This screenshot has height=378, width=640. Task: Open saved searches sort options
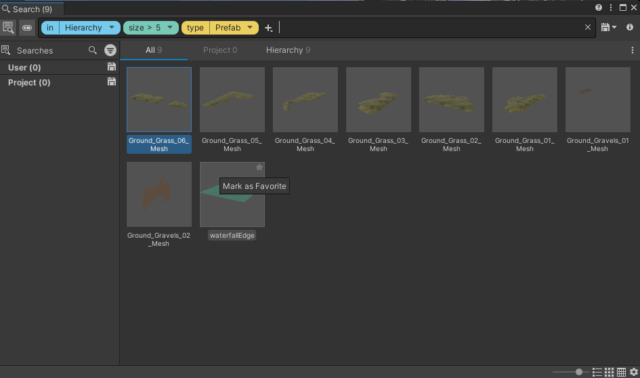click(110, 50)
